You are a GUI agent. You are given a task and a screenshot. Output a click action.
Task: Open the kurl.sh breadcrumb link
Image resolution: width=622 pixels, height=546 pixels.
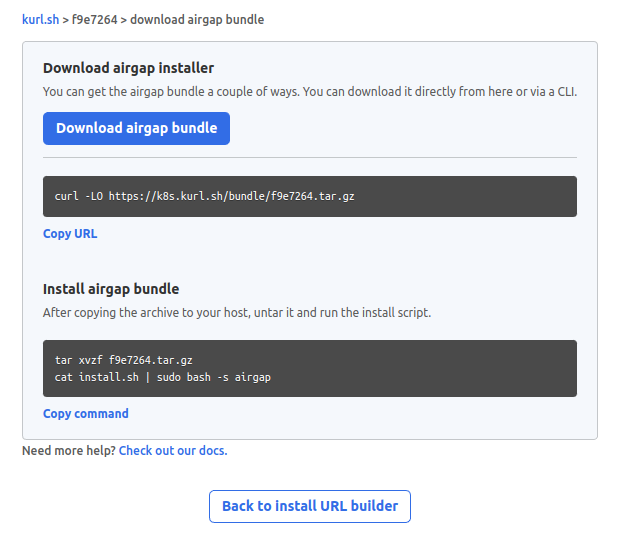click(x=40, y=19)
